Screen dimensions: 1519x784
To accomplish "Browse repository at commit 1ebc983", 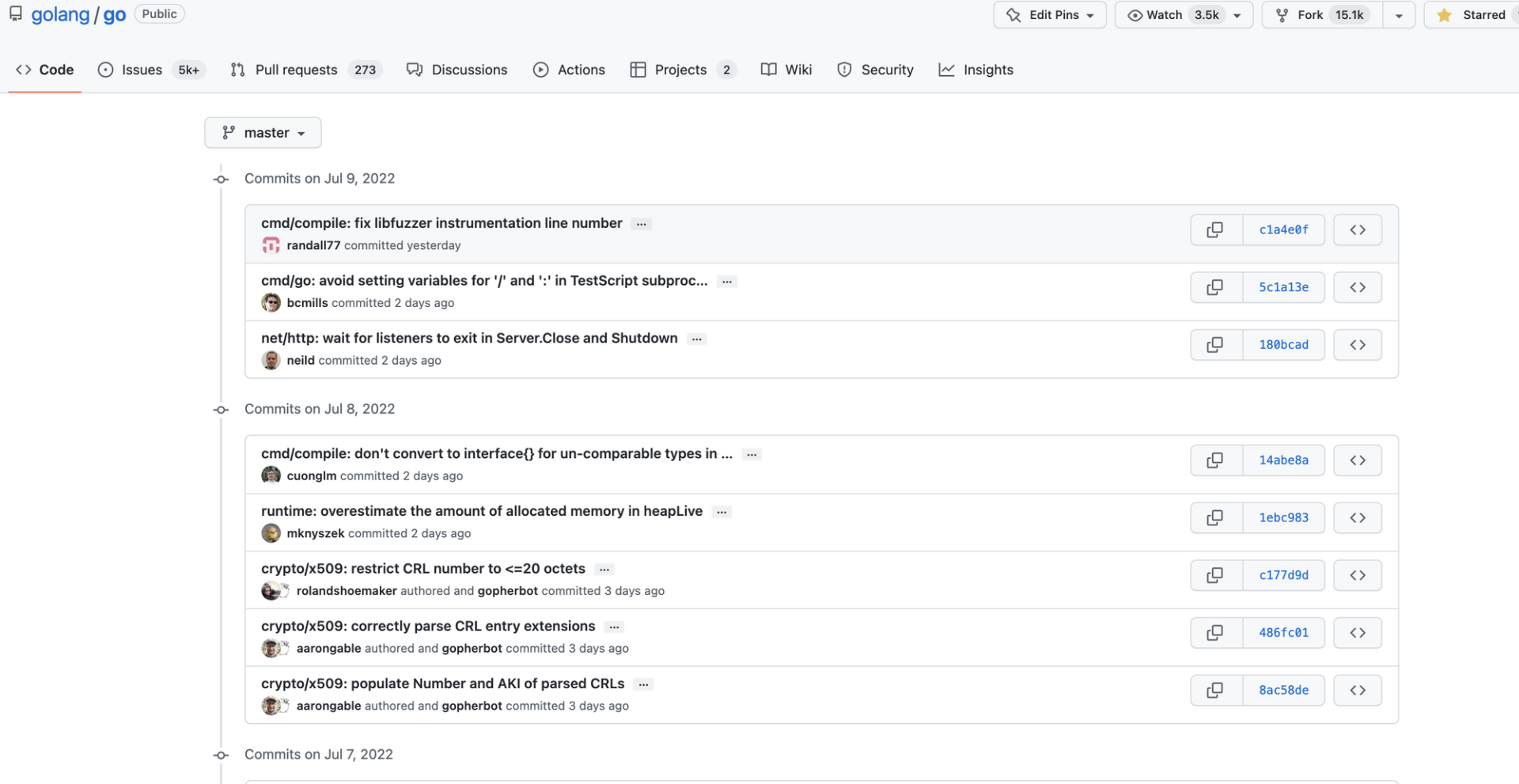I will [1357, 518].
